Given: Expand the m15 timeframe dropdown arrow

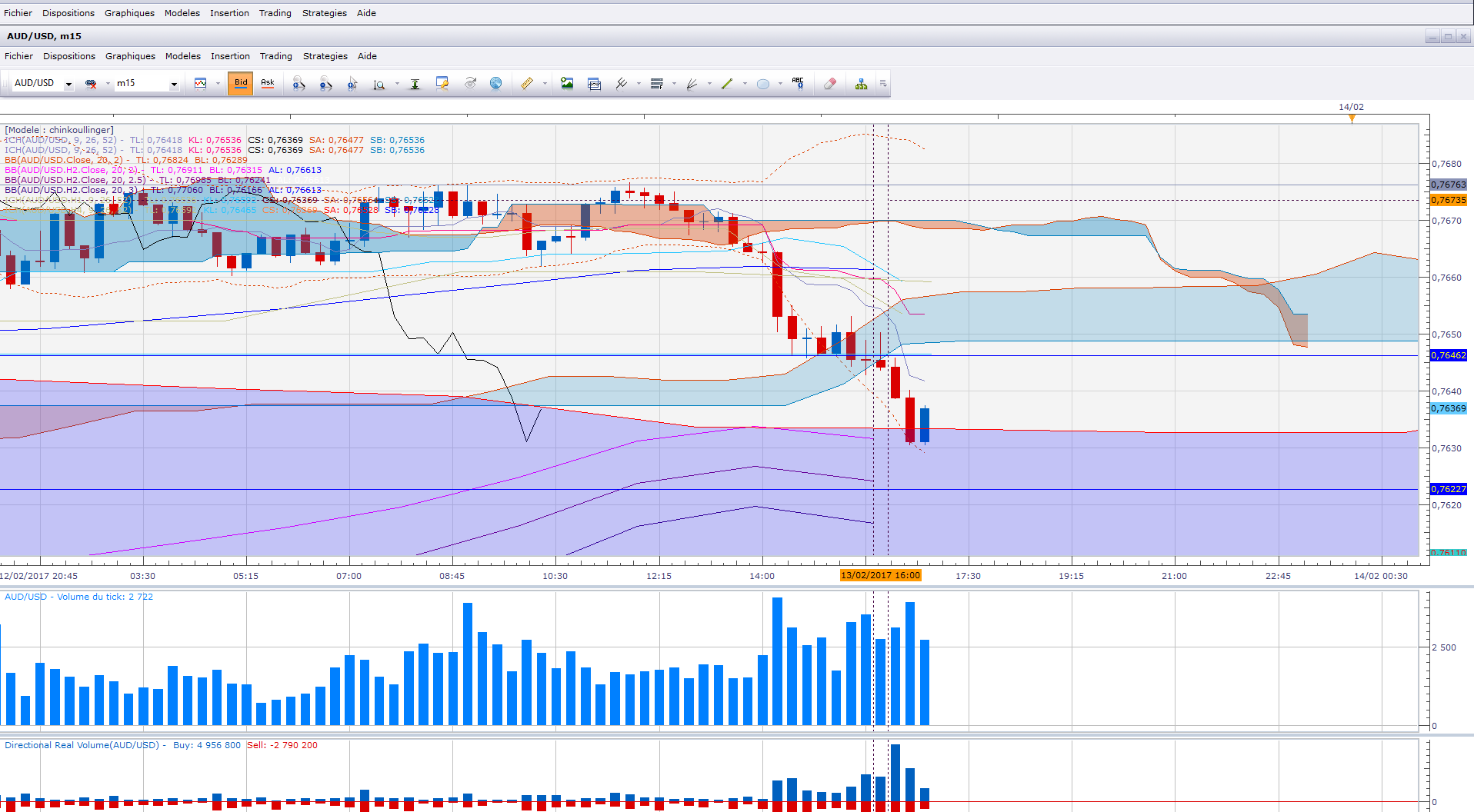Looking at the screenshot, I should [174, 84].
